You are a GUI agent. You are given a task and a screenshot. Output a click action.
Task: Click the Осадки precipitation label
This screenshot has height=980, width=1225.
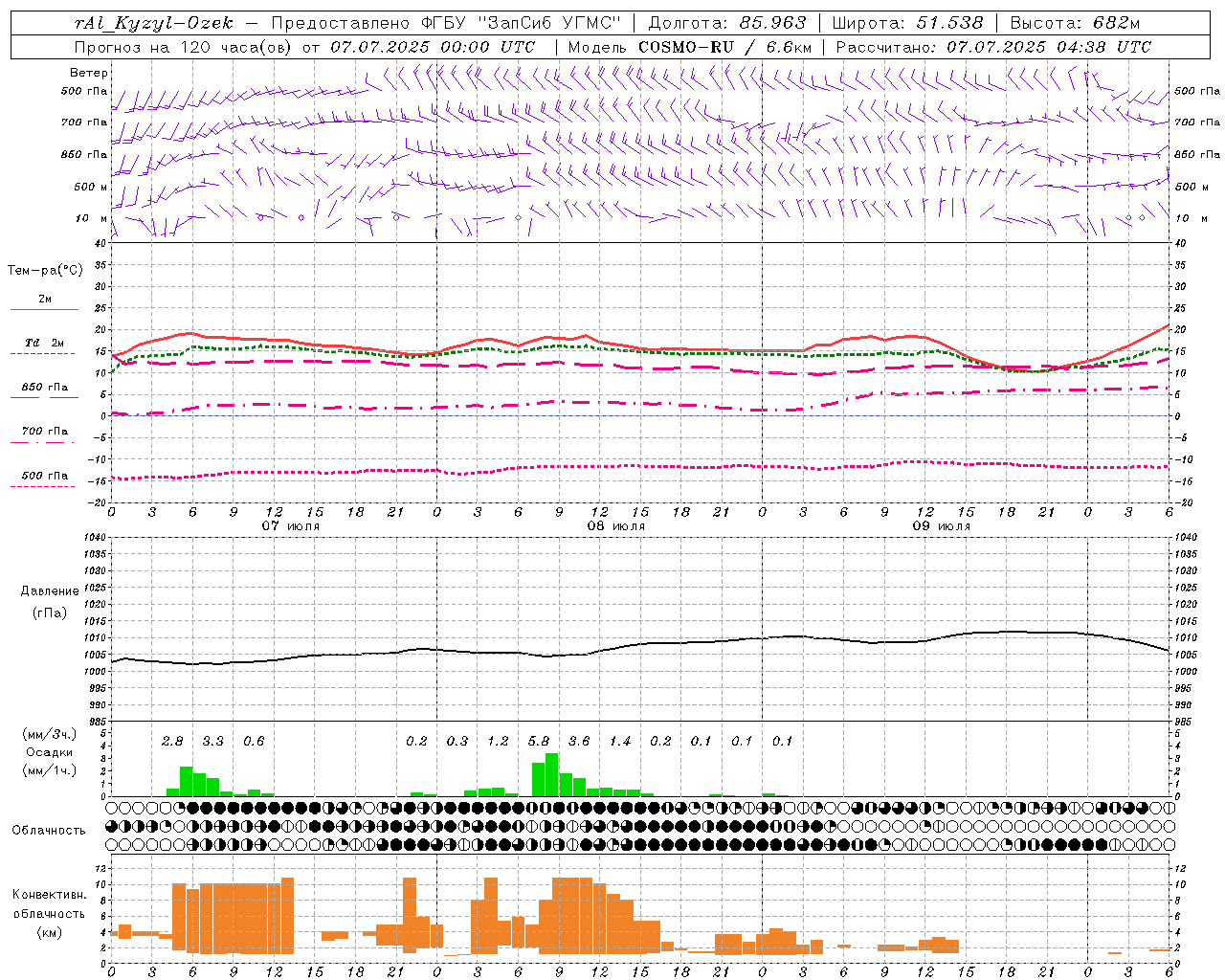tap(50, 753)
